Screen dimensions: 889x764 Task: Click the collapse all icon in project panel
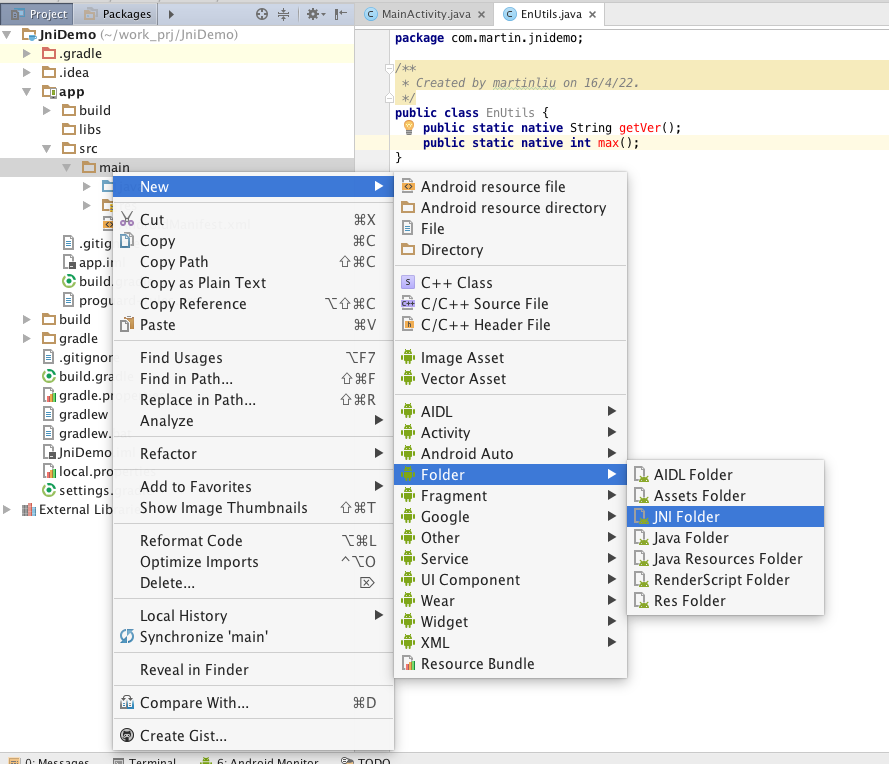pyautogui.click(x=283, y=14)
